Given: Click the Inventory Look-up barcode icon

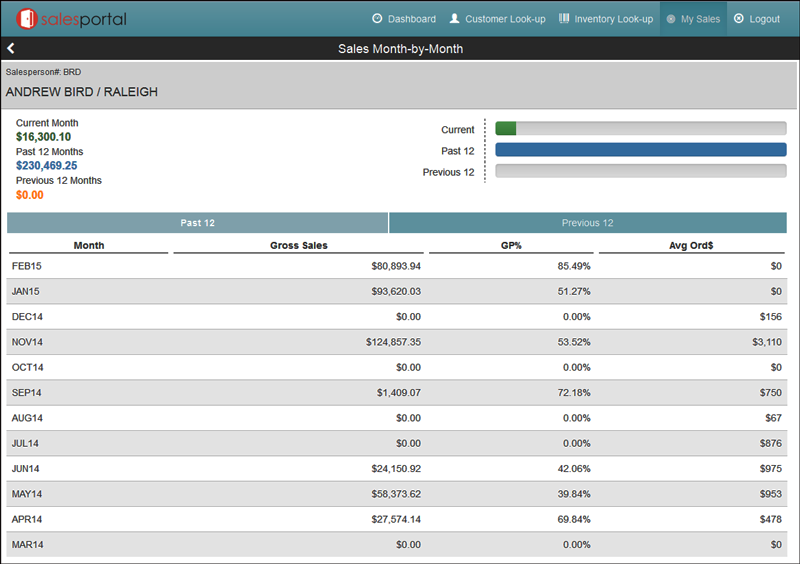Looking at the screenshot, I should tap(564, 19).
